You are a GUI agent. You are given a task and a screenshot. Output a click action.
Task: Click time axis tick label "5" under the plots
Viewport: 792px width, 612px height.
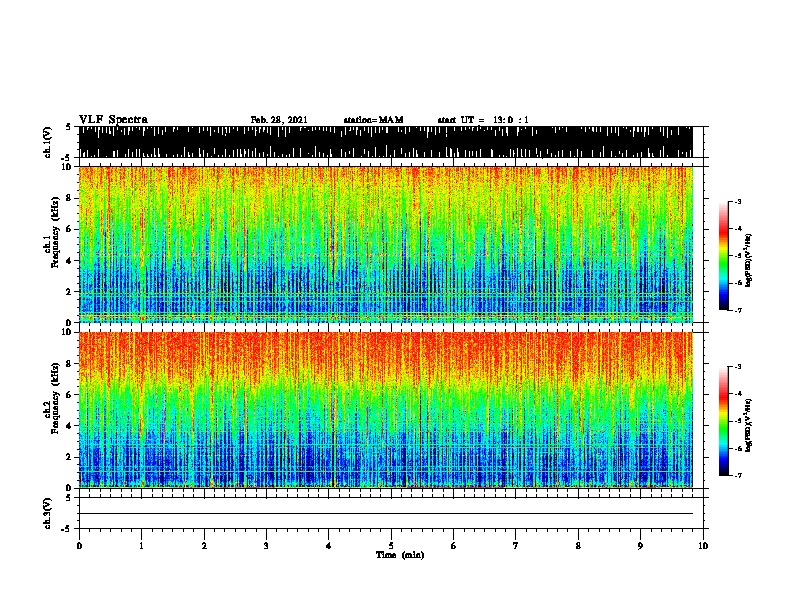coord(391,545)
